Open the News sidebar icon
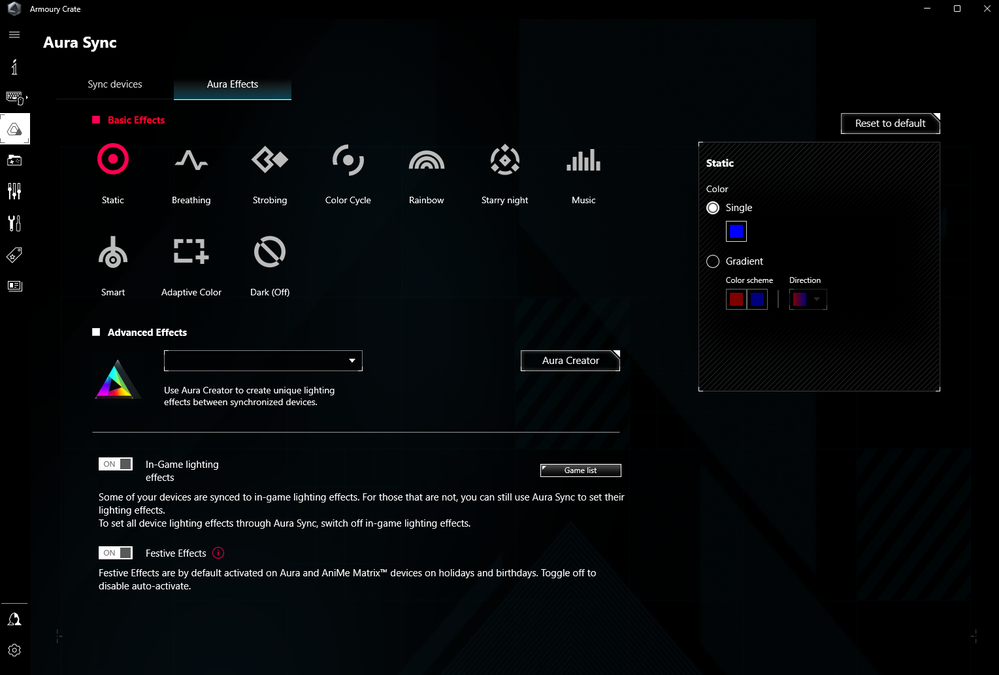 pyautogui.click(x=14, y=286)
